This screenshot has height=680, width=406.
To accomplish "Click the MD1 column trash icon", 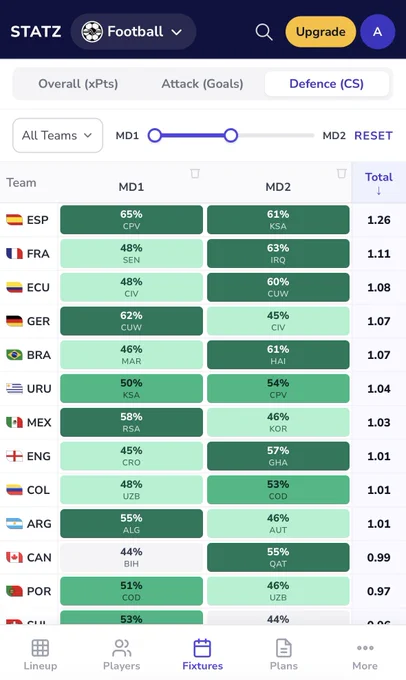I will click(x=195, y=173).
